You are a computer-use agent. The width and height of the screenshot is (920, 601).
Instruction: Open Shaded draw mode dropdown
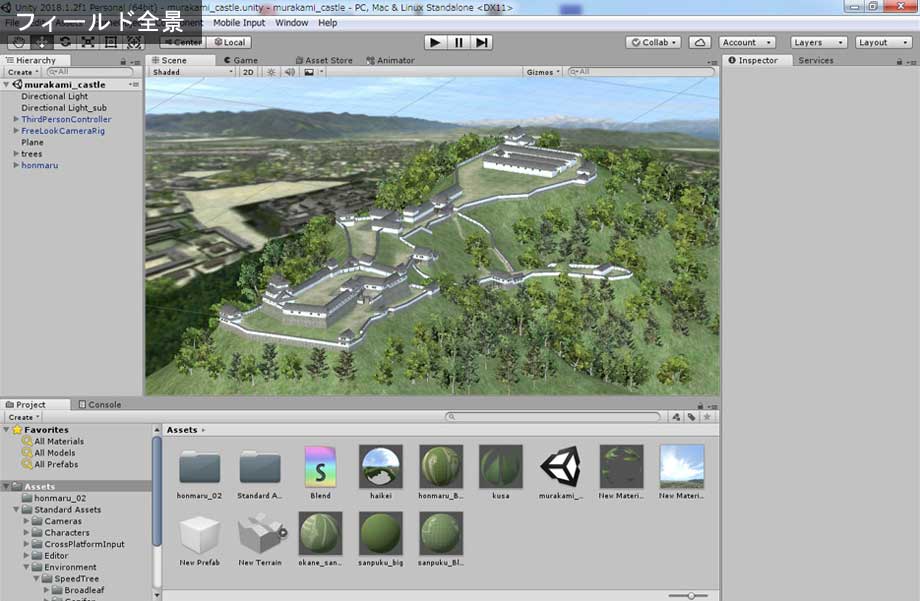pos(192,72)
